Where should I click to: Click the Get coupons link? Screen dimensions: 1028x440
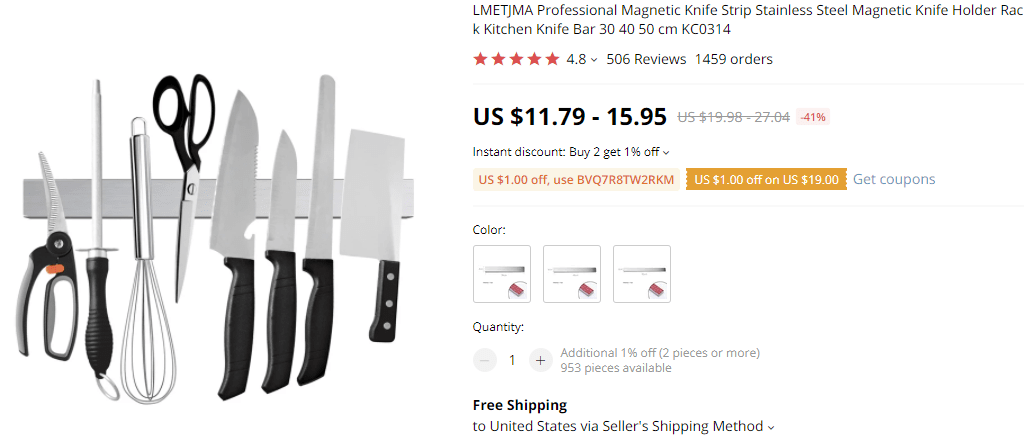click(894, 180)
